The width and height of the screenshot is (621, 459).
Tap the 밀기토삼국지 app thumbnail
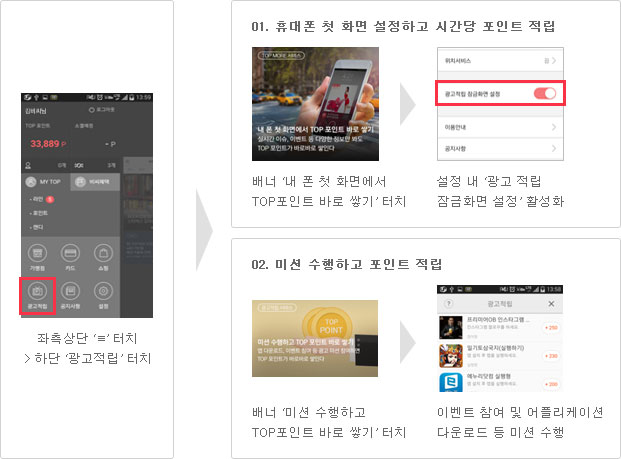(449, 354)
